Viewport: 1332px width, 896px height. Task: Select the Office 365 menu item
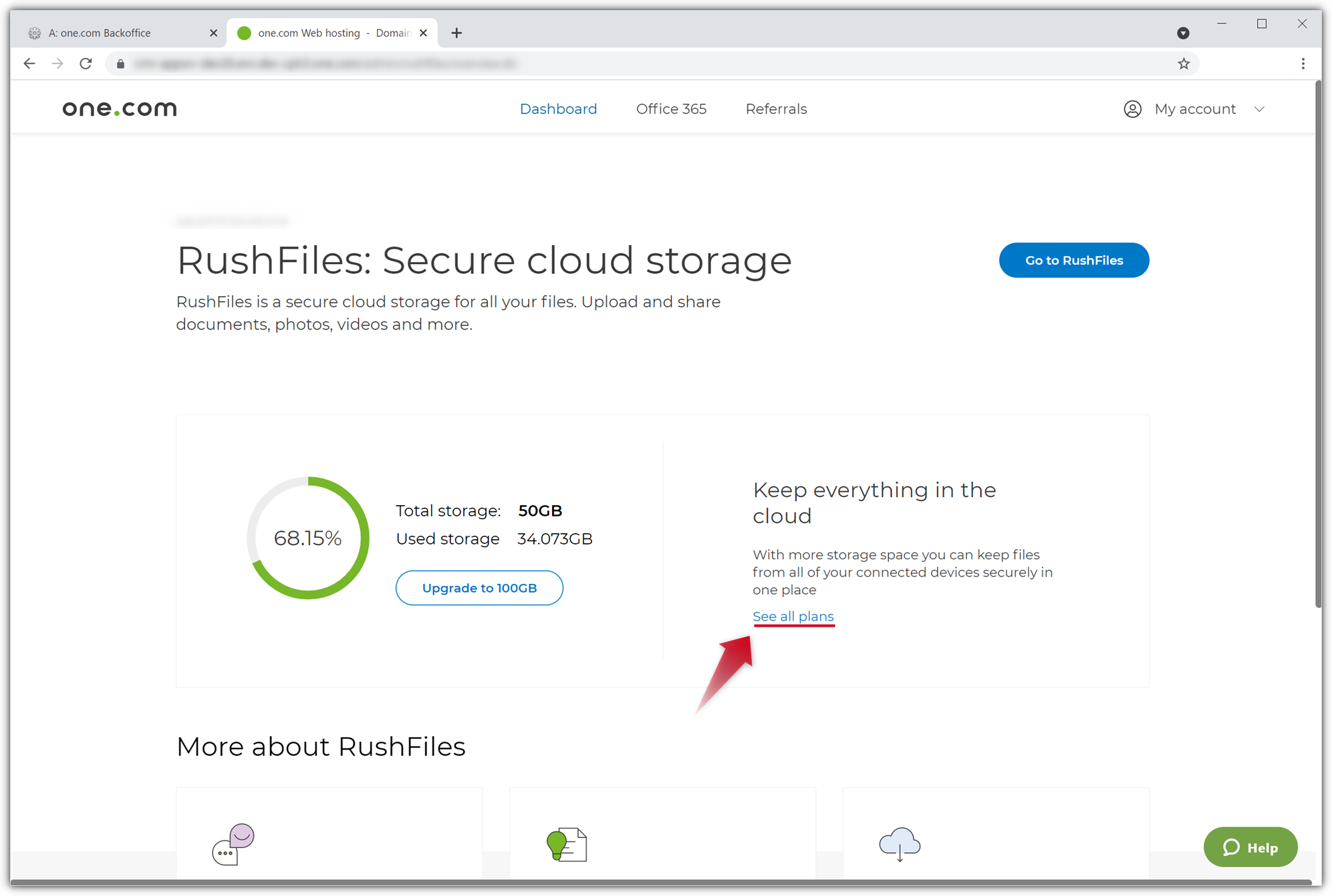pyautogui.click(x=671, y=109)
